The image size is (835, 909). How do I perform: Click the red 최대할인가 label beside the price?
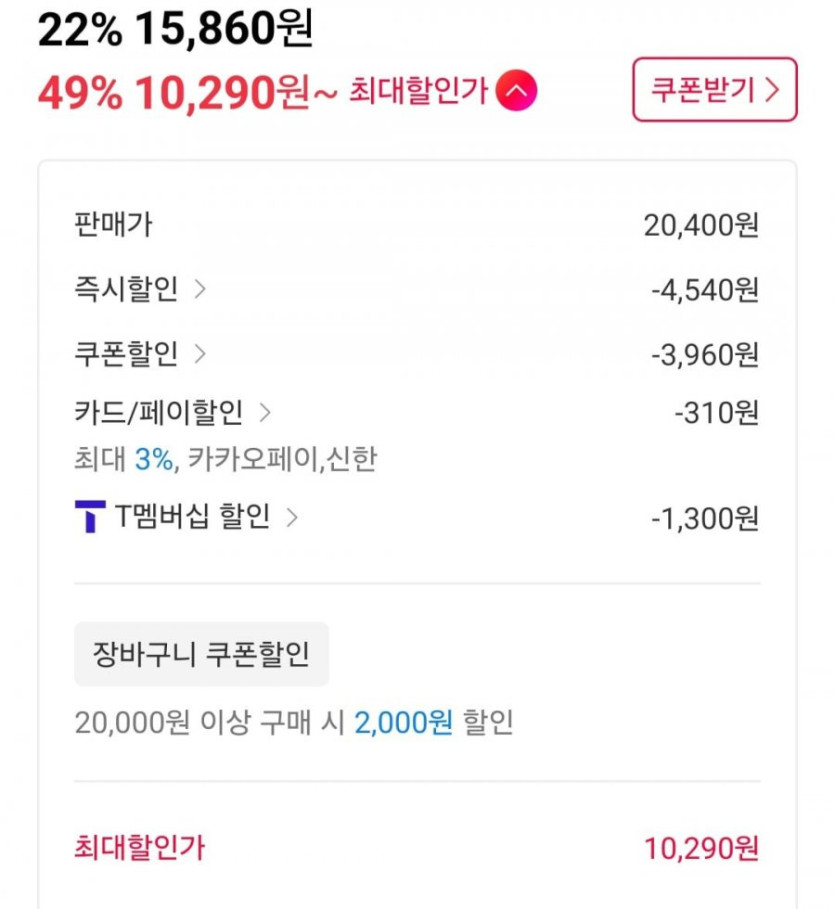[418, 92]
